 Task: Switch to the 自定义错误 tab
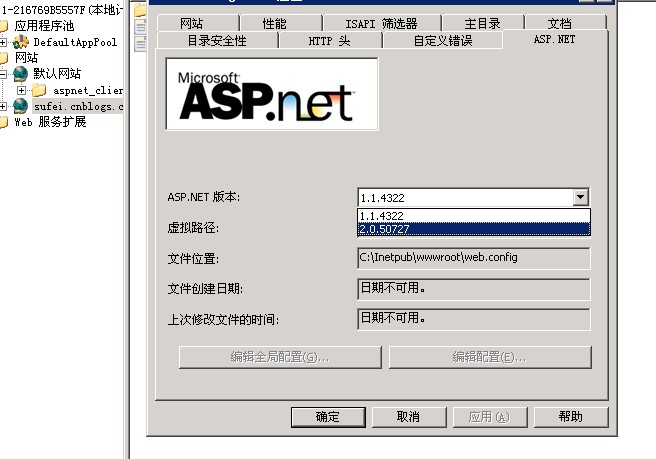point(443,41)
